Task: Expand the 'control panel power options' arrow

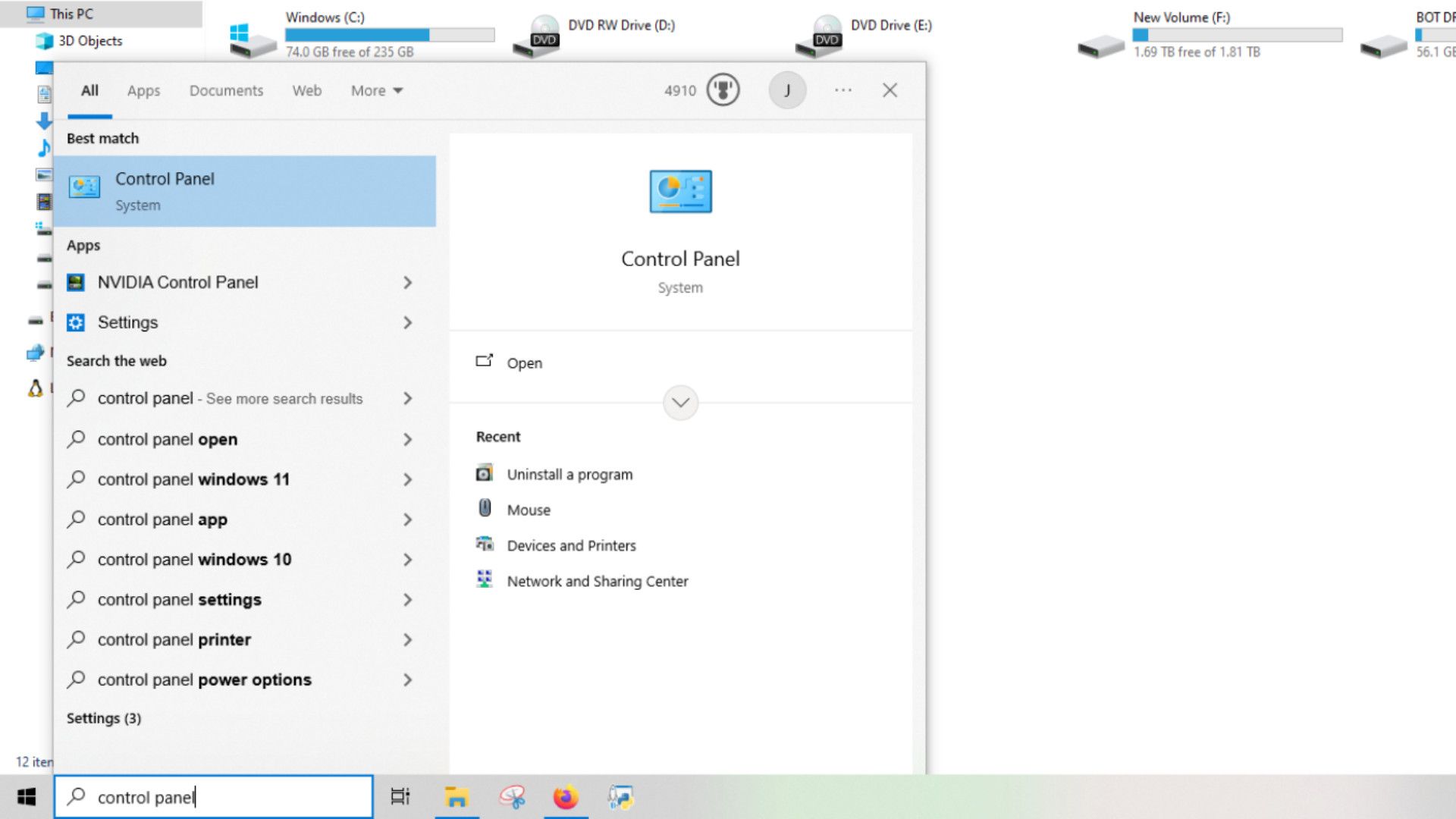Action: coord(408,680)
